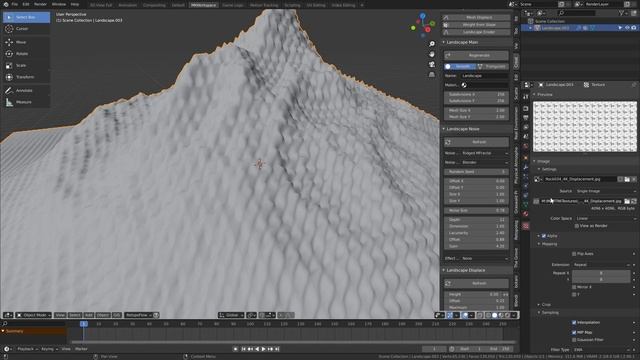Activate the Move tool
The image size is (640, 360).
click(x=27, y=42)
